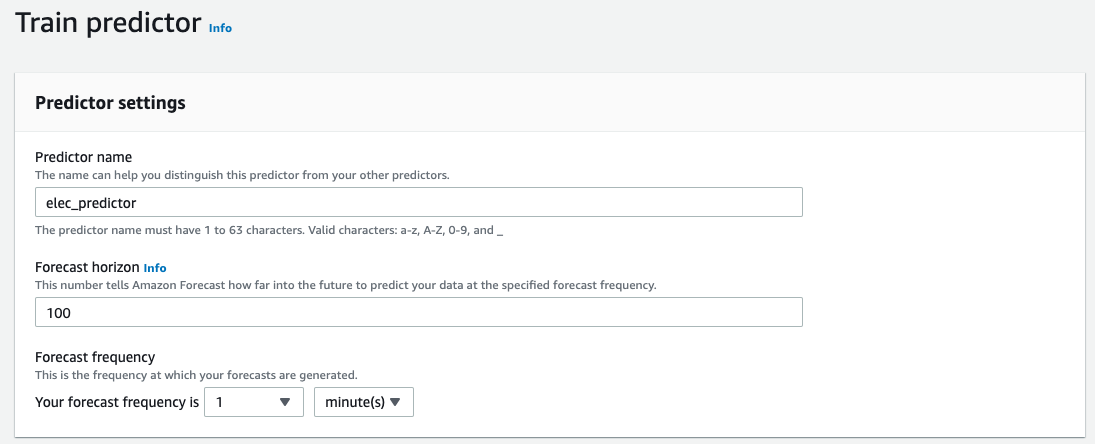Open the Info link next to Forecast horizon
This screenshot has height=444, width=1095.
coord(155,268)
